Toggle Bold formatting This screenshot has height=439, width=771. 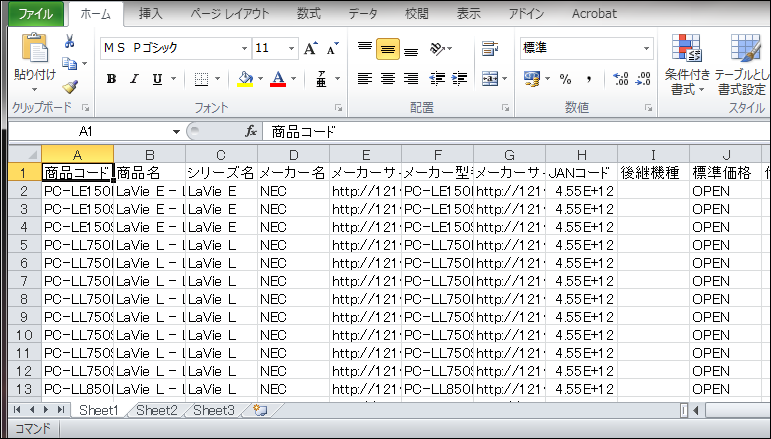[x=111, y=79]
